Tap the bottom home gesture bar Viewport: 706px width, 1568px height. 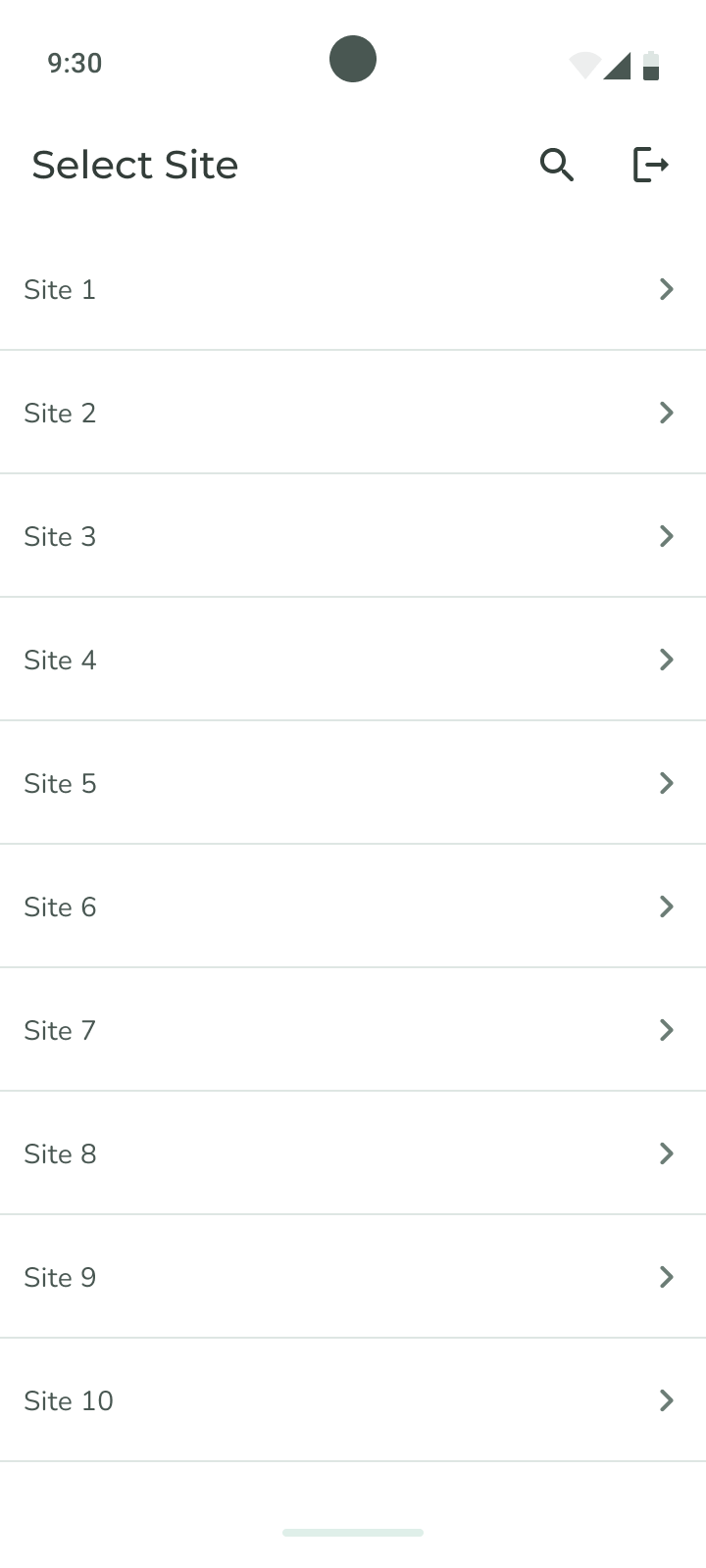(353, 1532)
